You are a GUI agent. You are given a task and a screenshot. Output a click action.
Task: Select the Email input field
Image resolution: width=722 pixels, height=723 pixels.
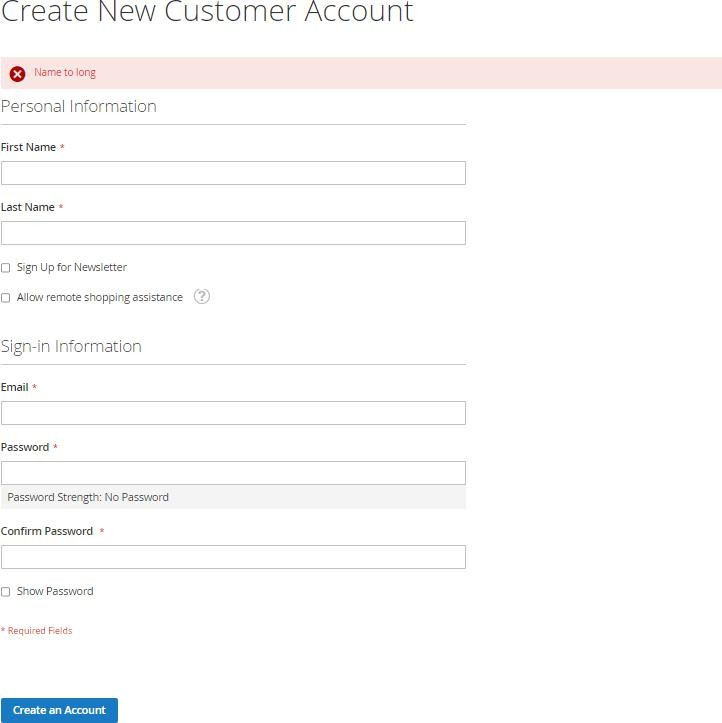[233, 413]
